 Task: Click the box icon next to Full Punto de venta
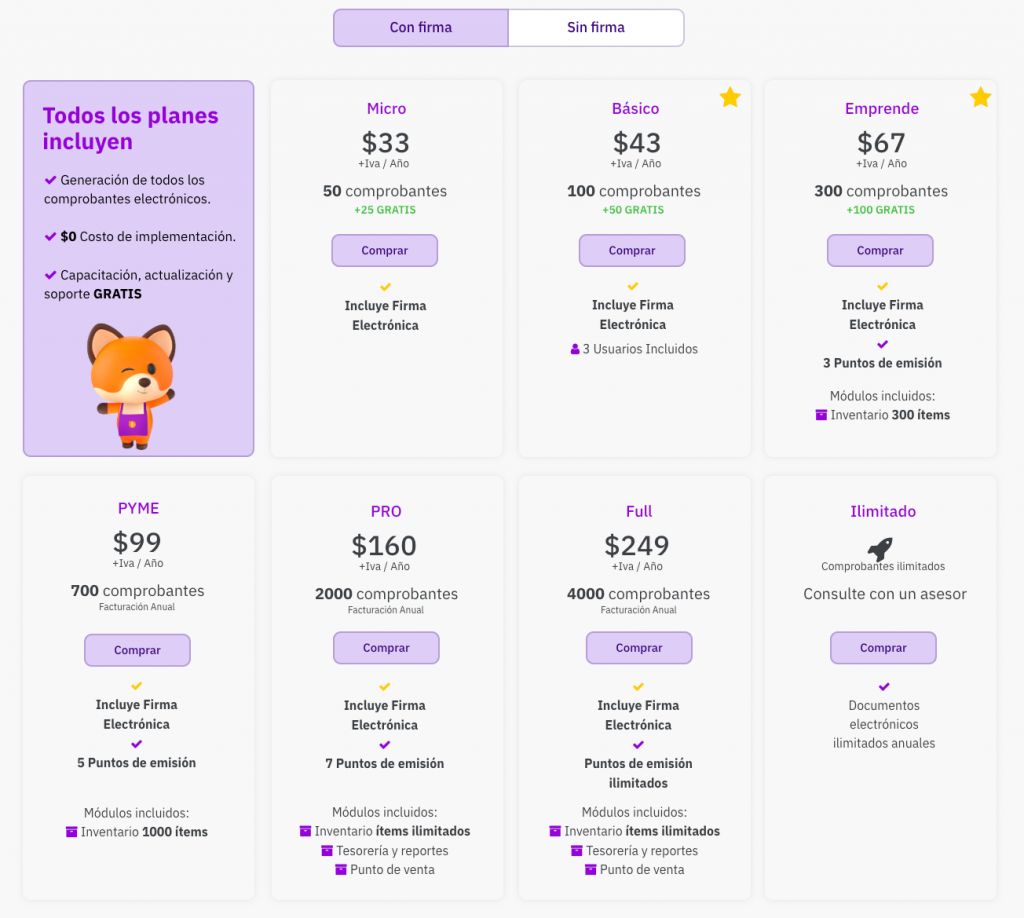[x=591, y=870]
